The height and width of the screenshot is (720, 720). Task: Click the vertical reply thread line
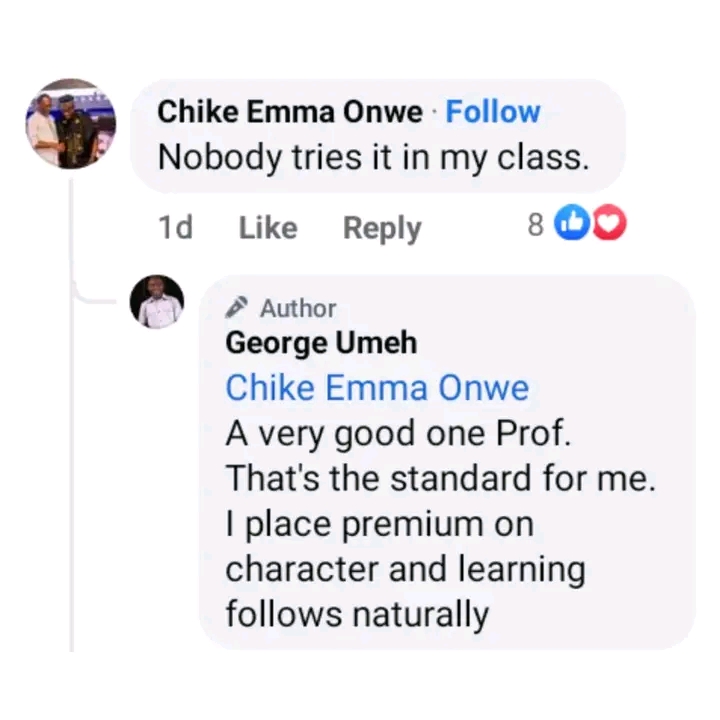point(71,450)
